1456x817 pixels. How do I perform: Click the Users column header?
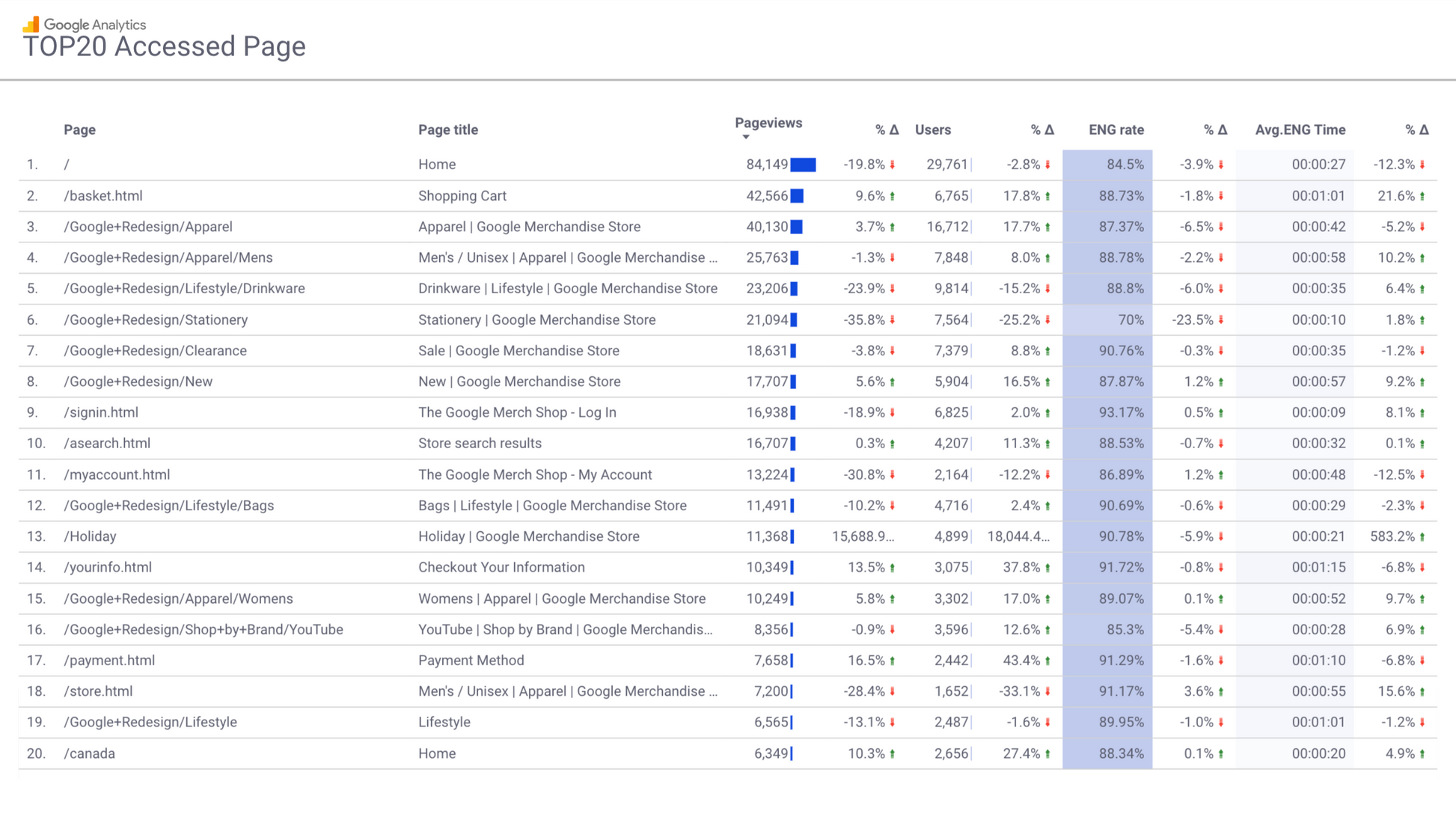click(x=932, y=129)
